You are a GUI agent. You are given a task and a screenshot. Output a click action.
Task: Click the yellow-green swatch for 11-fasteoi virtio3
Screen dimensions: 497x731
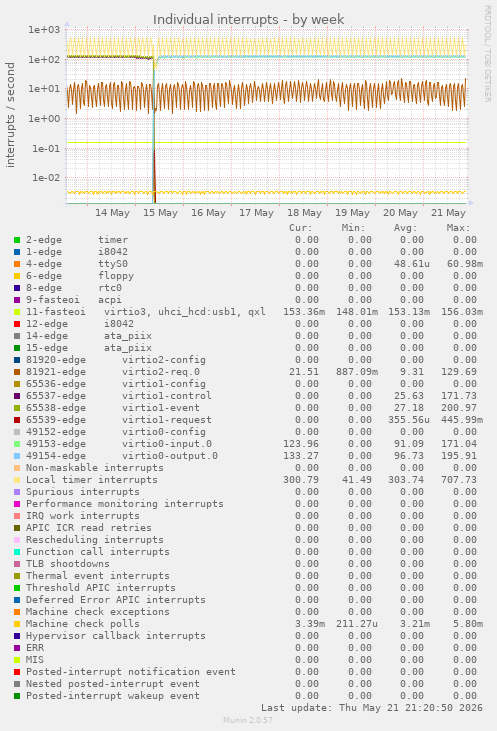click(17, 312)
